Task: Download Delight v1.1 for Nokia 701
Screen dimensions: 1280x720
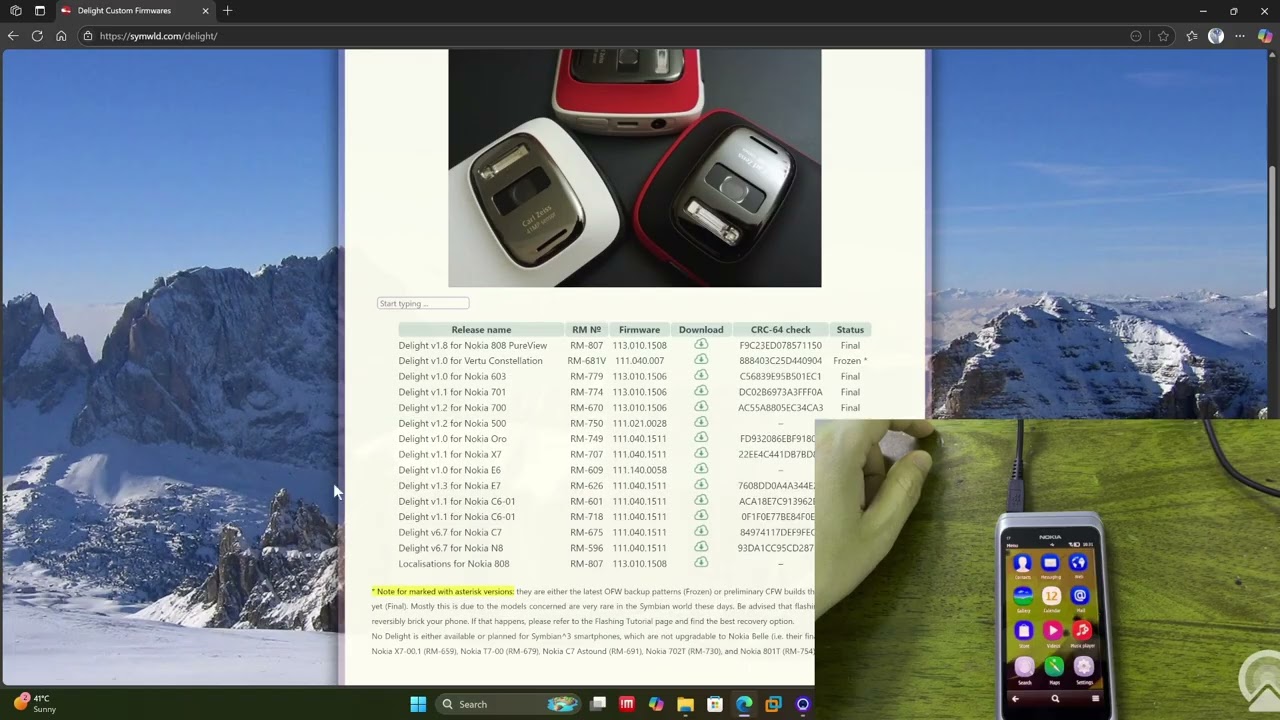Action: tap(701, 391)
